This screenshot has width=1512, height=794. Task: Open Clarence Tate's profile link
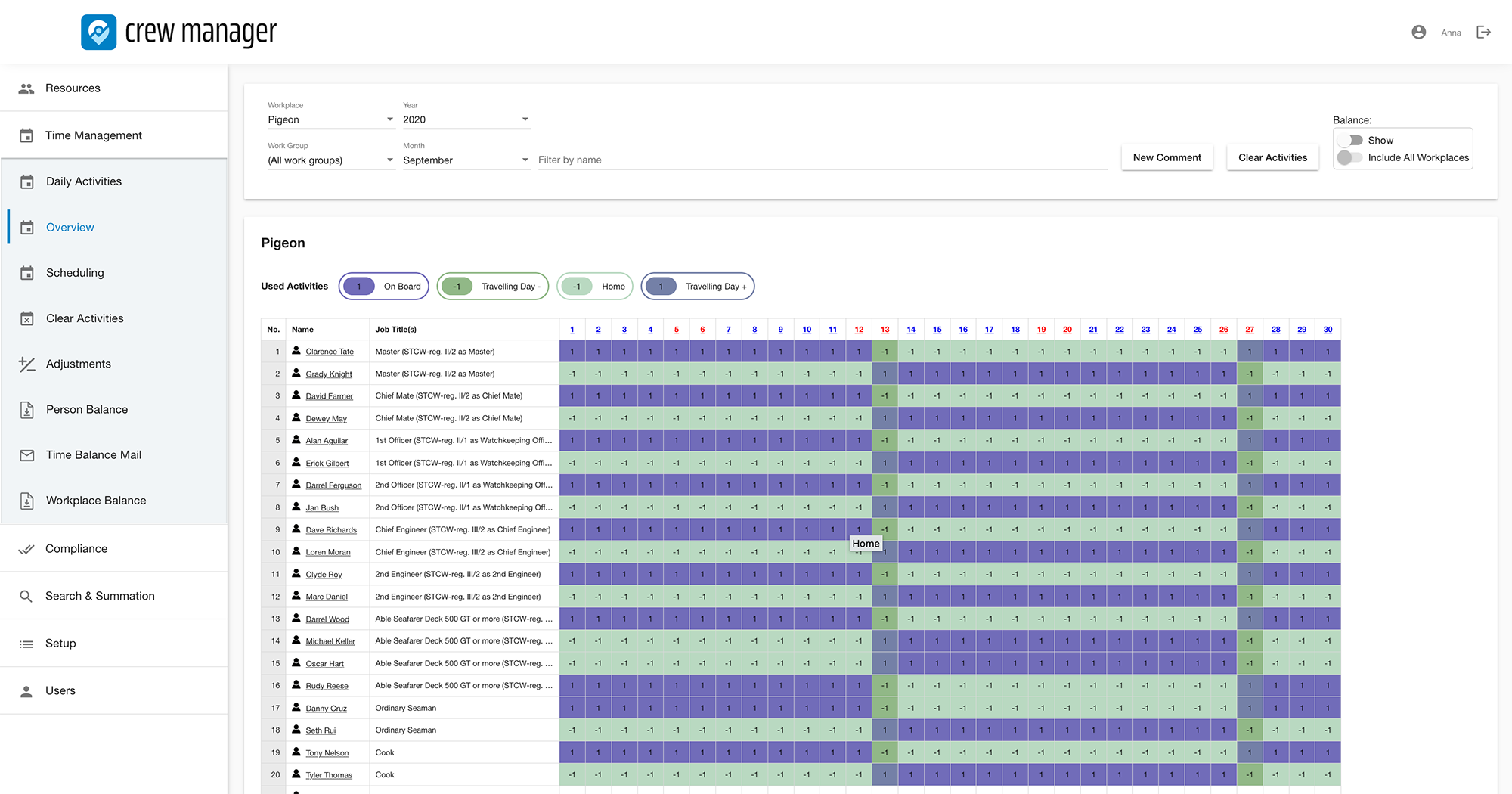tap(330, 352)
